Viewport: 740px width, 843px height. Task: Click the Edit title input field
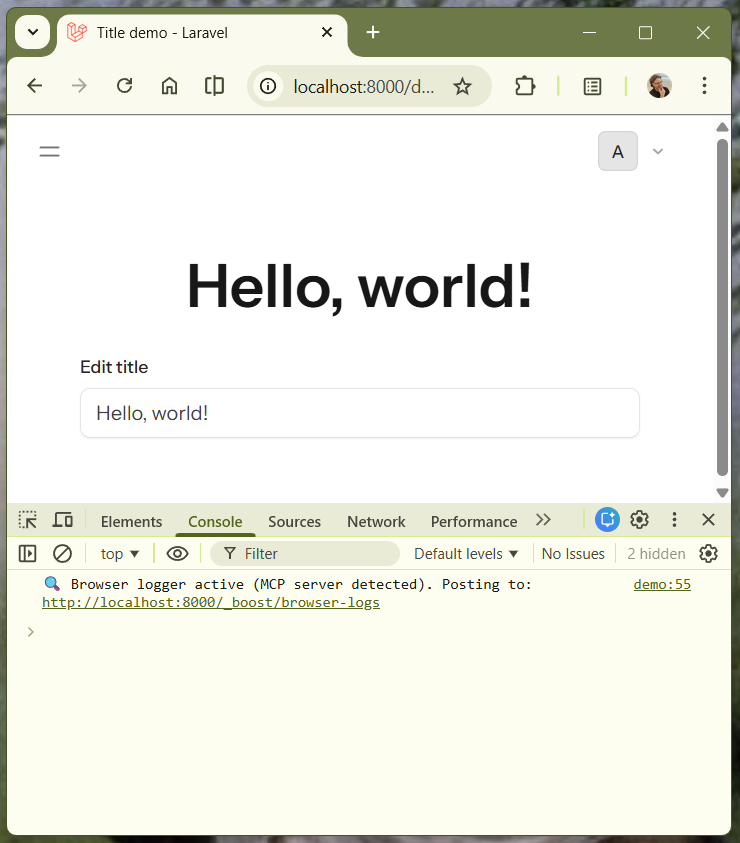point(359,413)
